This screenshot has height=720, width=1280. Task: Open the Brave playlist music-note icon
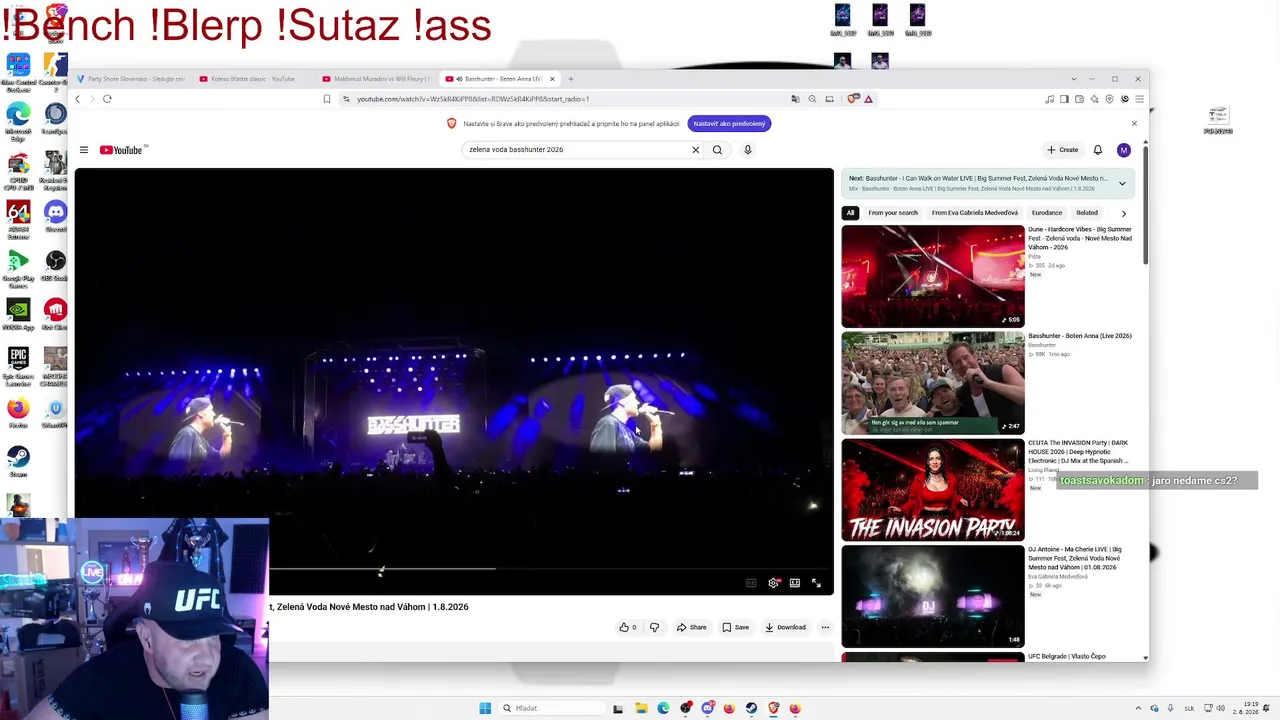tap(1049, 99)
